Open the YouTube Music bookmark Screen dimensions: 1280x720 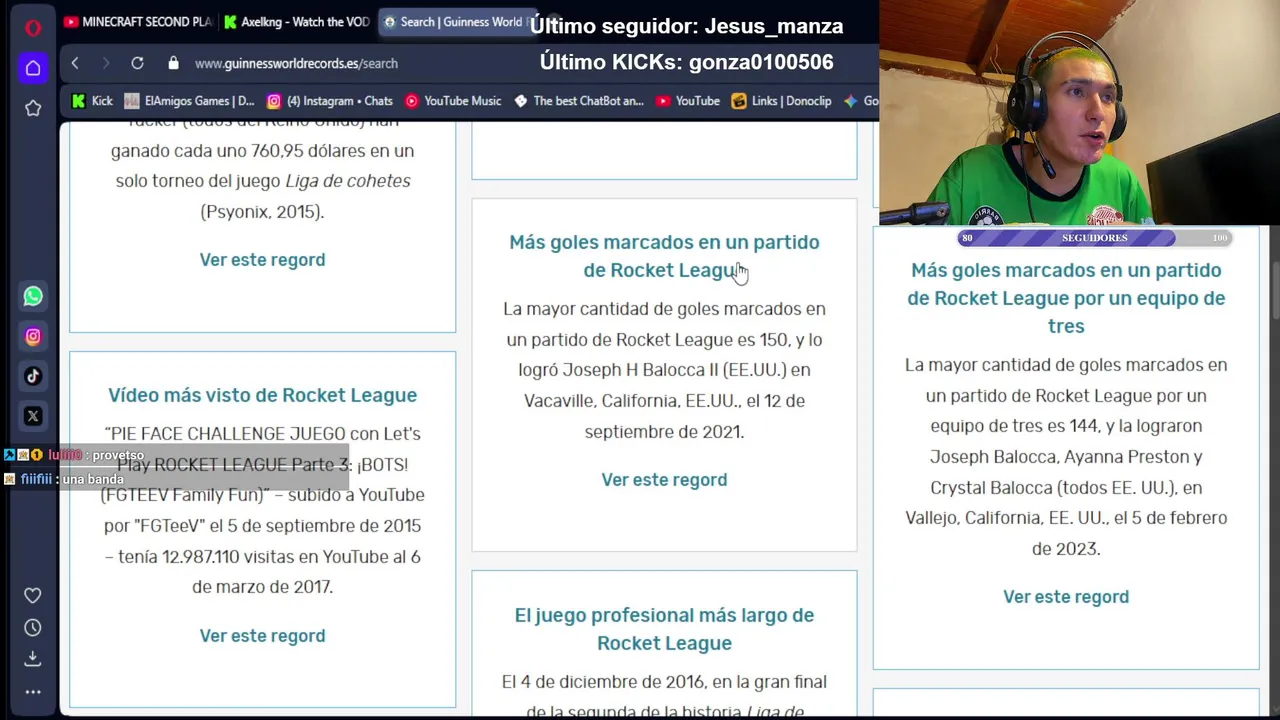point(453,101)
